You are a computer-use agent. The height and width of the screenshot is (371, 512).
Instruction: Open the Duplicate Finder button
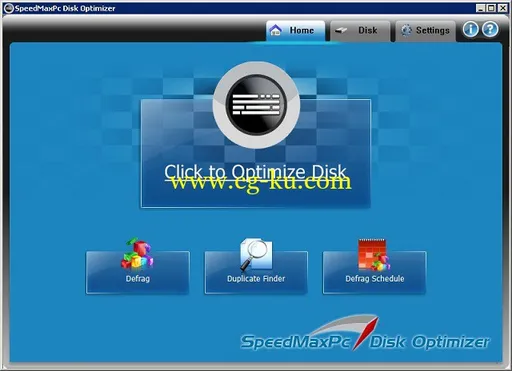(x=256, y=272)
